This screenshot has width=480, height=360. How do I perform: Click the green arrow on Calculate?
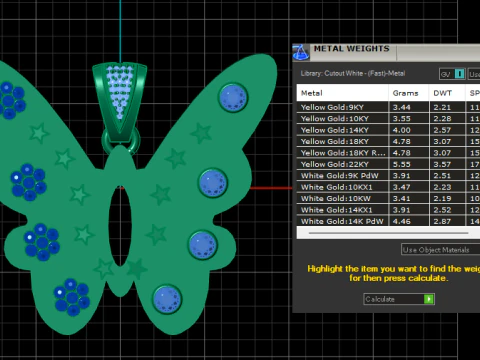429,299
